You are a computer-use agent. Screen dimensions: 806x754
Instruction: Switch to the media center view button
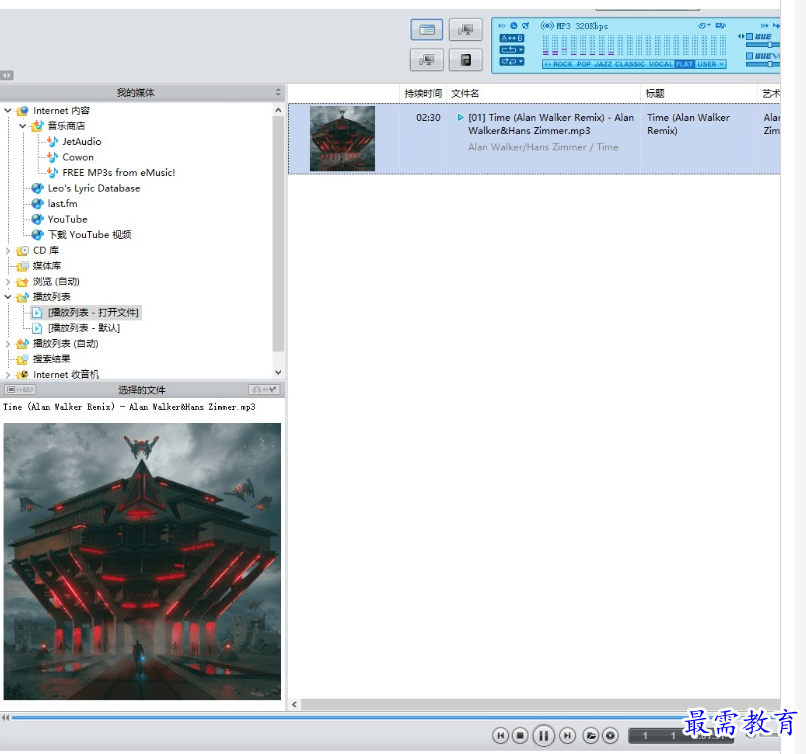[x=427, y=30]
